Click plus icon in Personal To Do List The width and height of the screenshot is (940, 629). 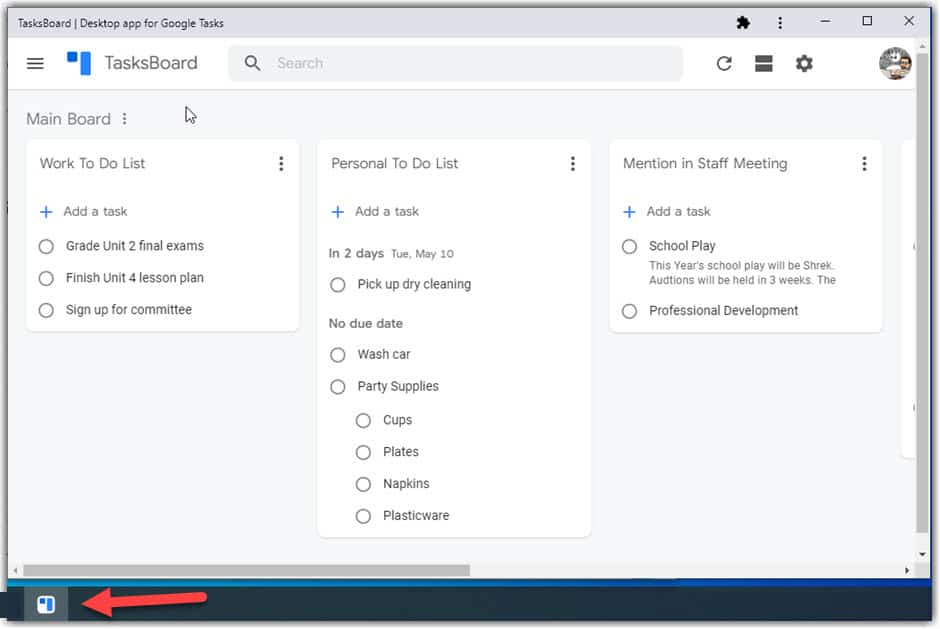pyautogui.click(x=338, y=212)
